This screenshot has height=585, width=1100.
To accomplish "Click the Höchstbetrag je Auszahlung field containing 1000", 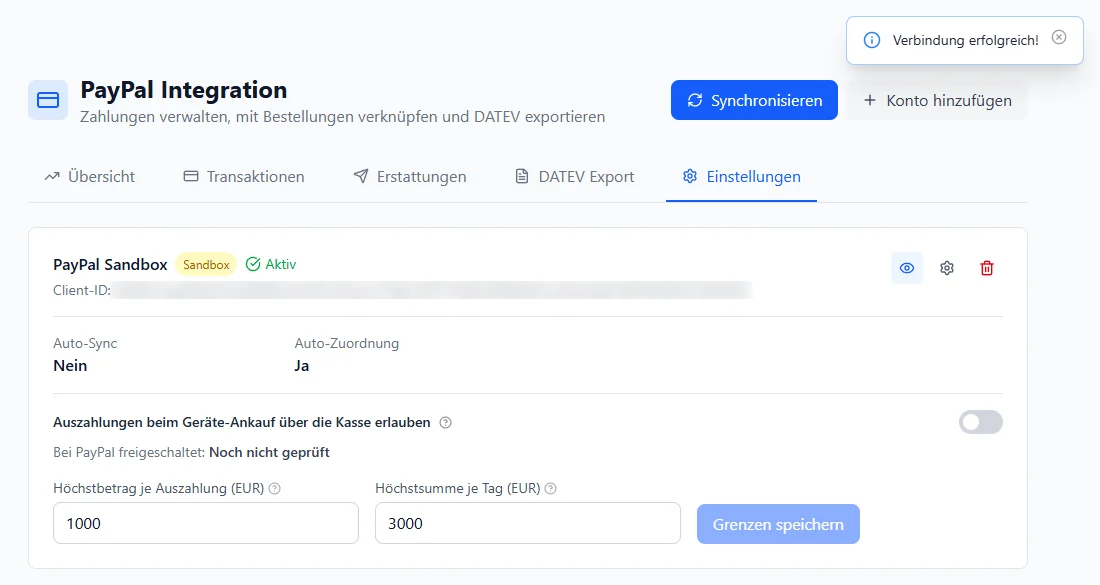I will pos(206,523).
